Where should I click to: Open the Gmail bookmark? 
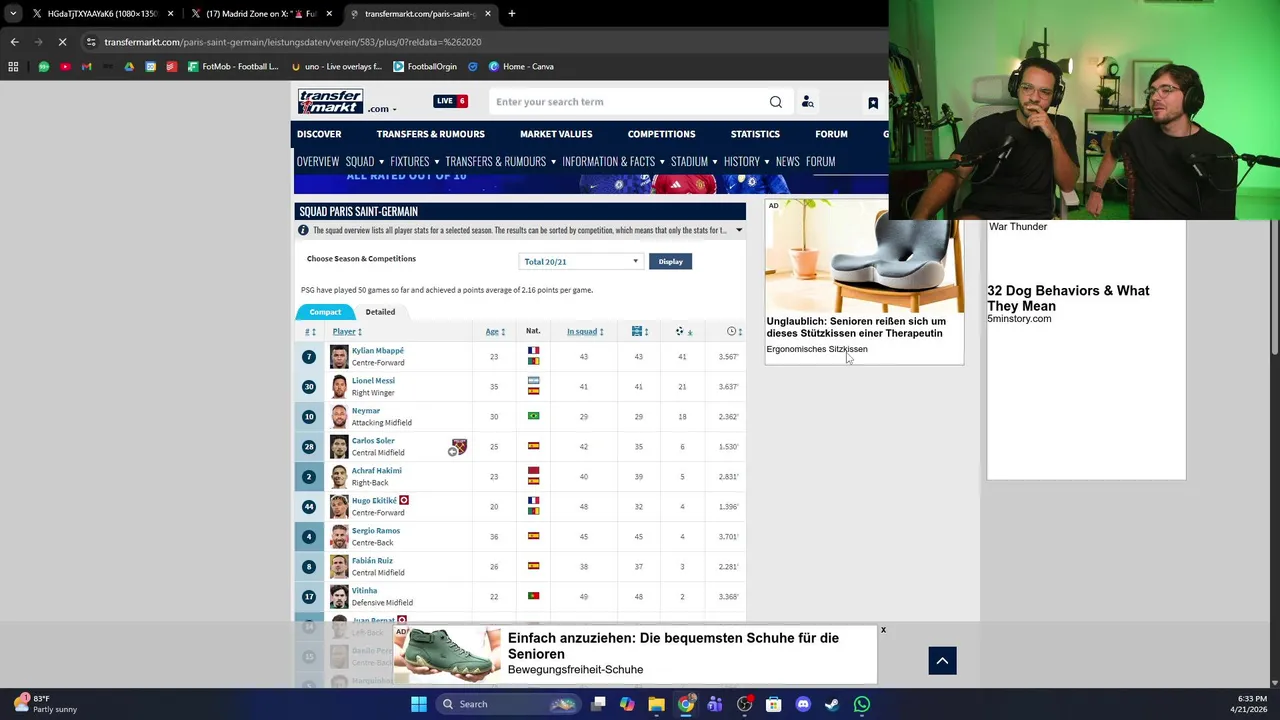coord(86,66)
